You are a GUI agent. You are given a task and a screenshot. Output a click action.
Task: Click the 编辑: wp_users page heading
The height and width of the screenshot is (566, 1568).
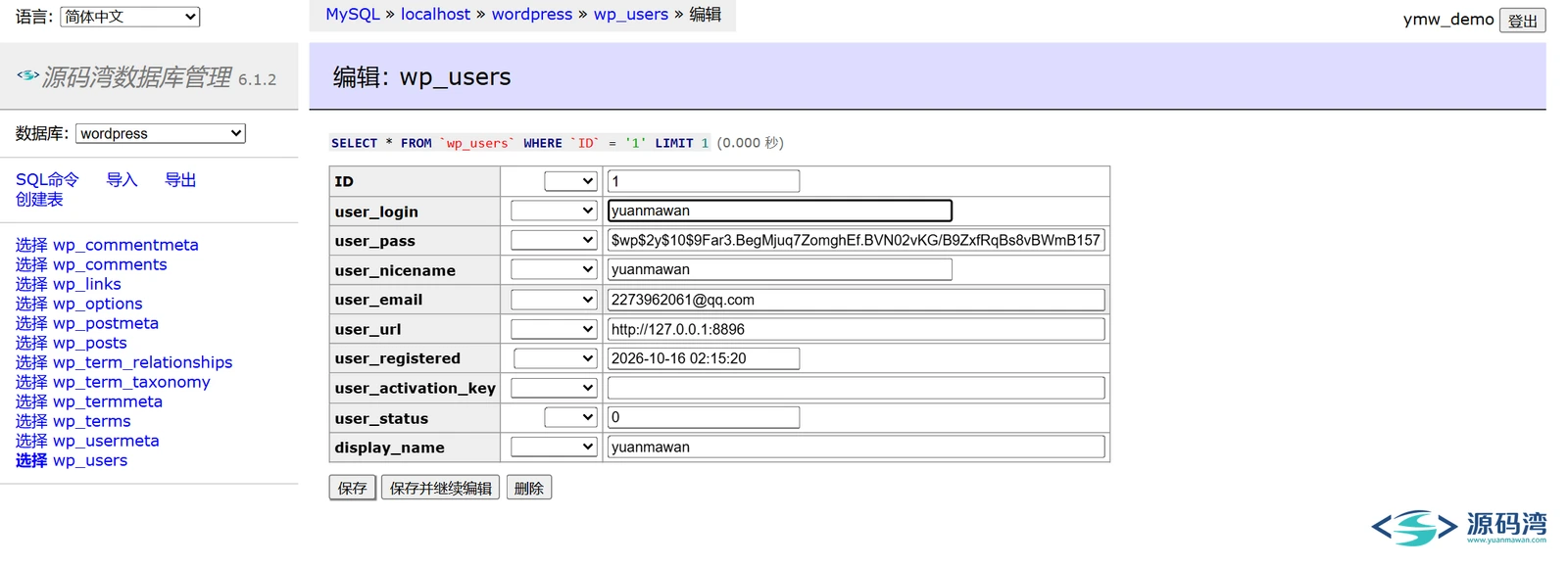[x=421, y=76]
